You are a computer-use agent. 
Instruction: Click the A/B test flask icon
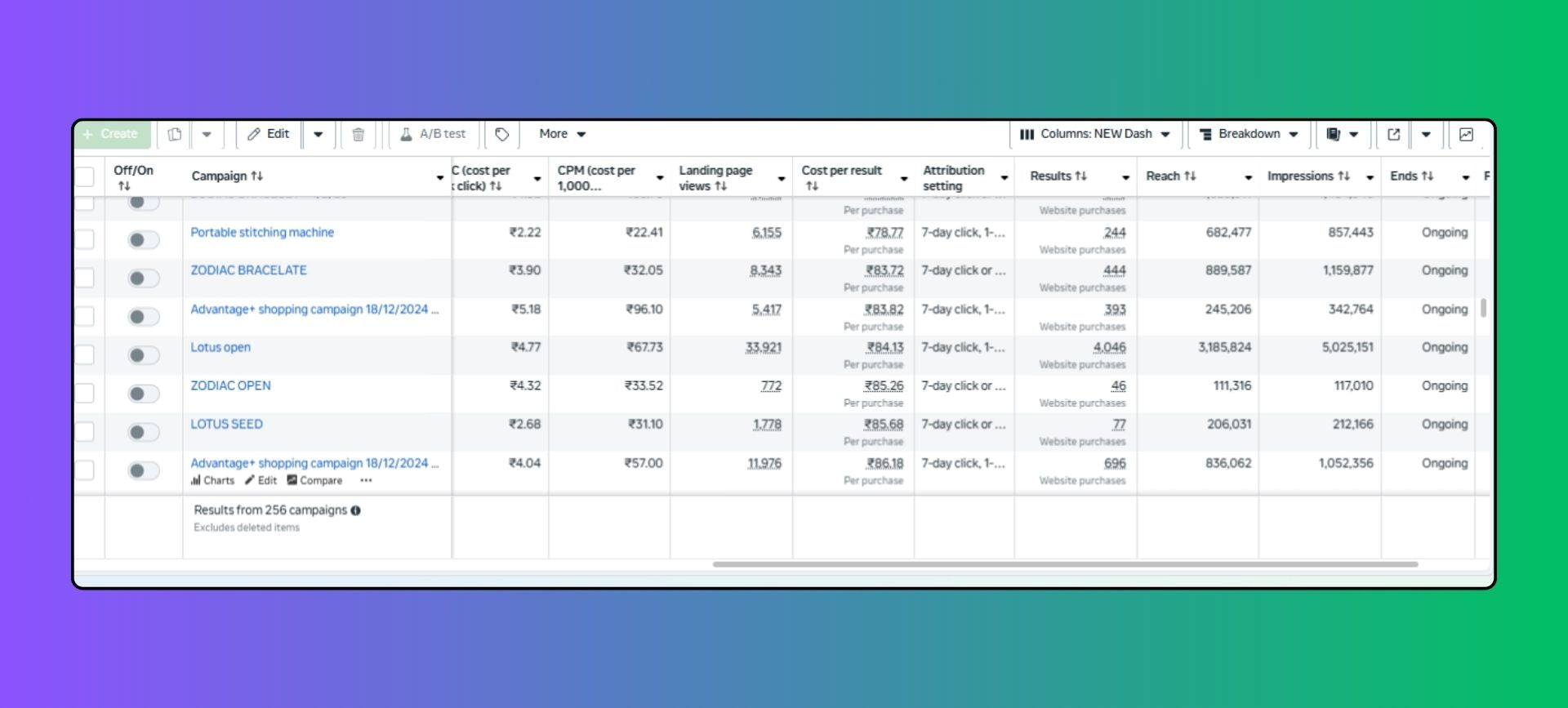pyautogui.click(x=406, y=134)
